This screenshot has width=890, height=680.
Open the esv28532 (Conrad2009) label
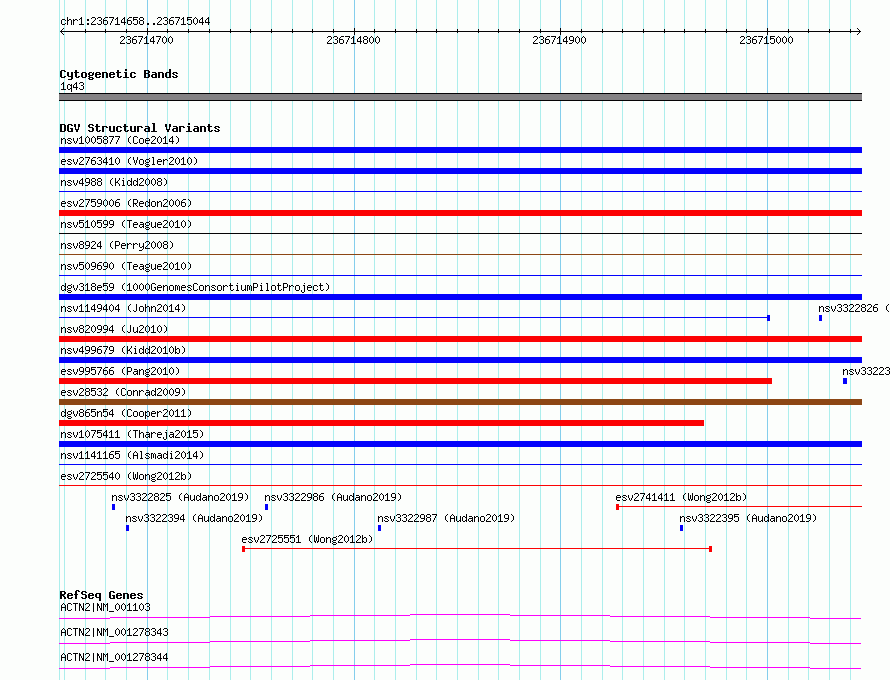coord(123,392)
